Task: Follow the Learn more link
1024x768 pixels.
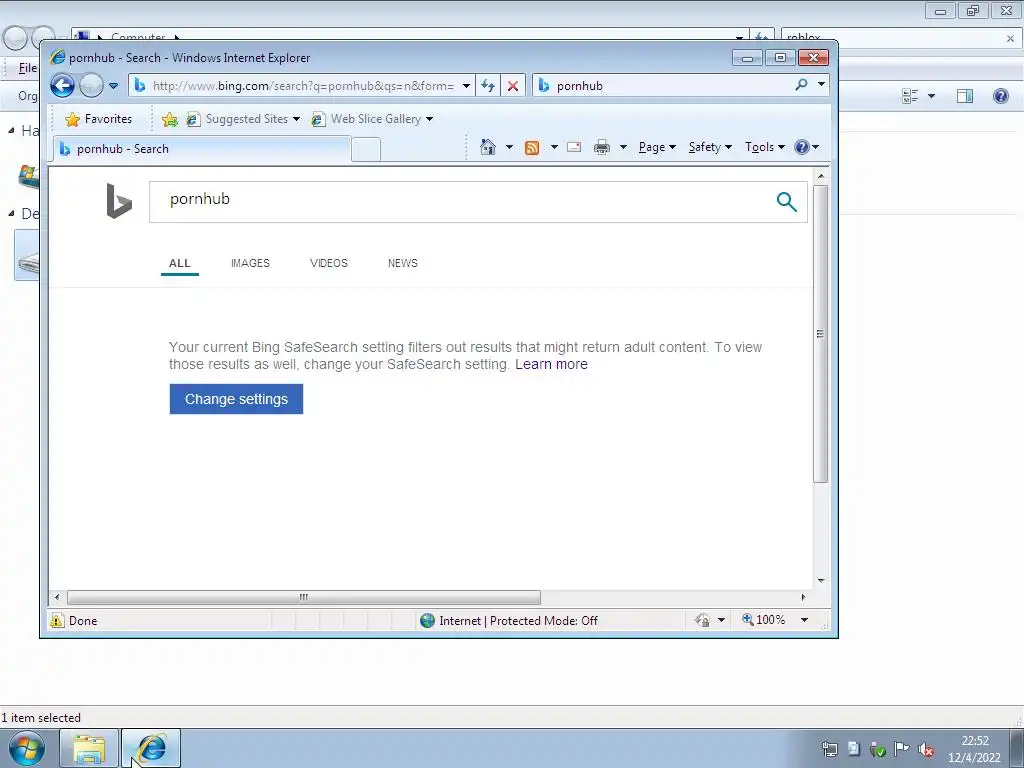Action: pos(551,364)
